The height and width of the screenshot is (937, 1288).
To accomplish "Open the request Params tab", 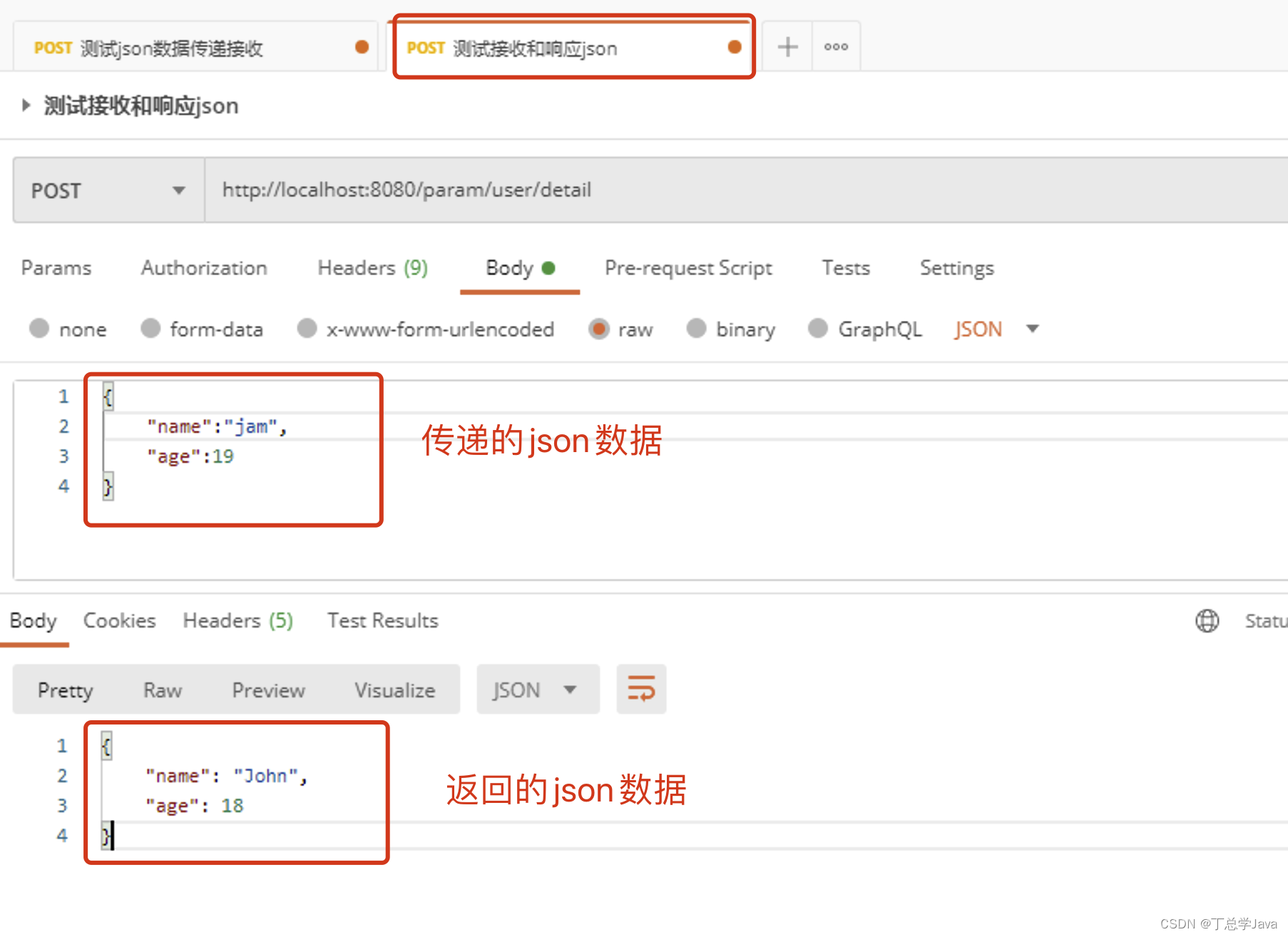I will click(x=56, y=268).
